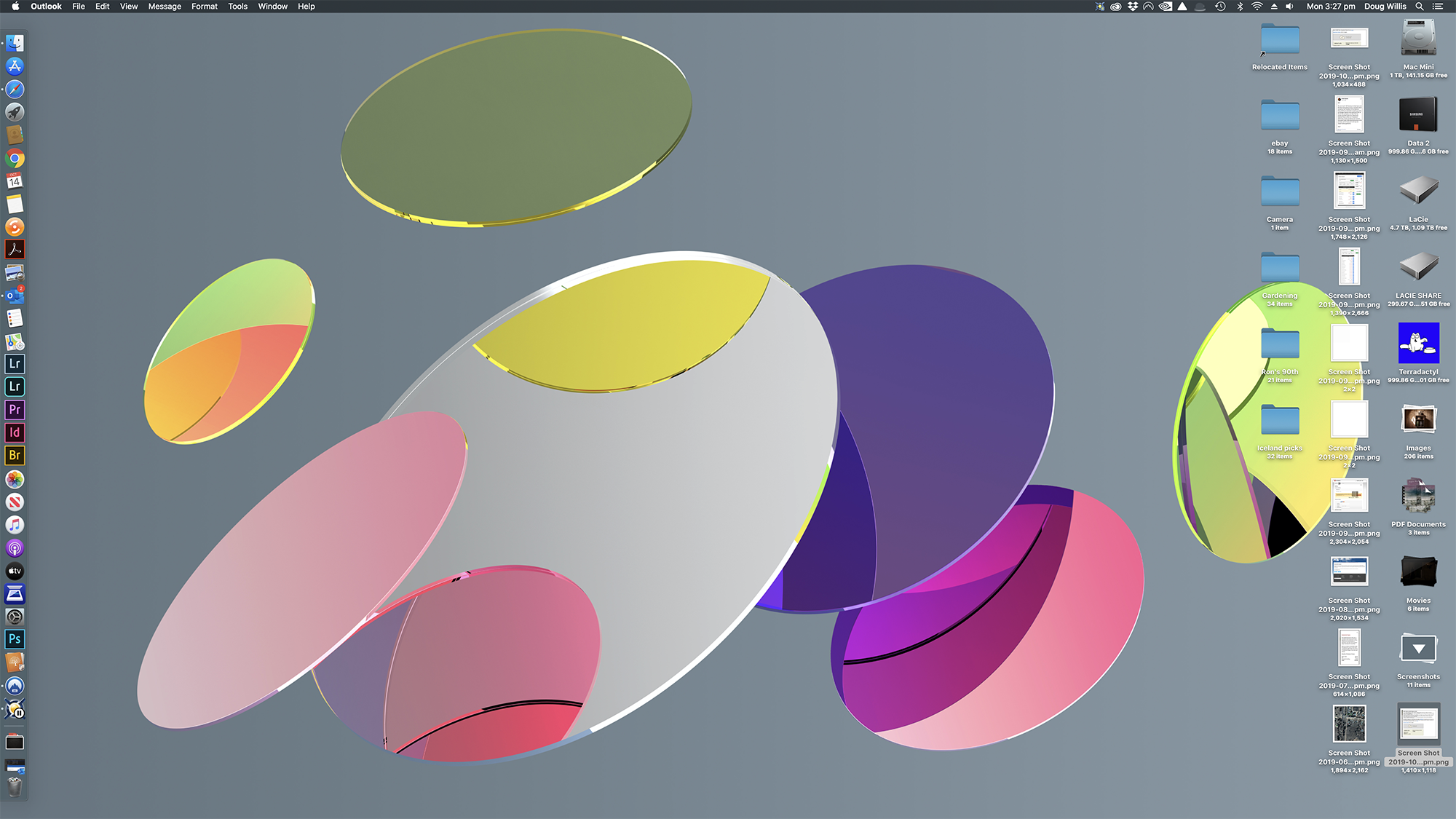Open Apple News from the Dock
This screenshot has width=1456, height=819.
(x=15, y=502)
